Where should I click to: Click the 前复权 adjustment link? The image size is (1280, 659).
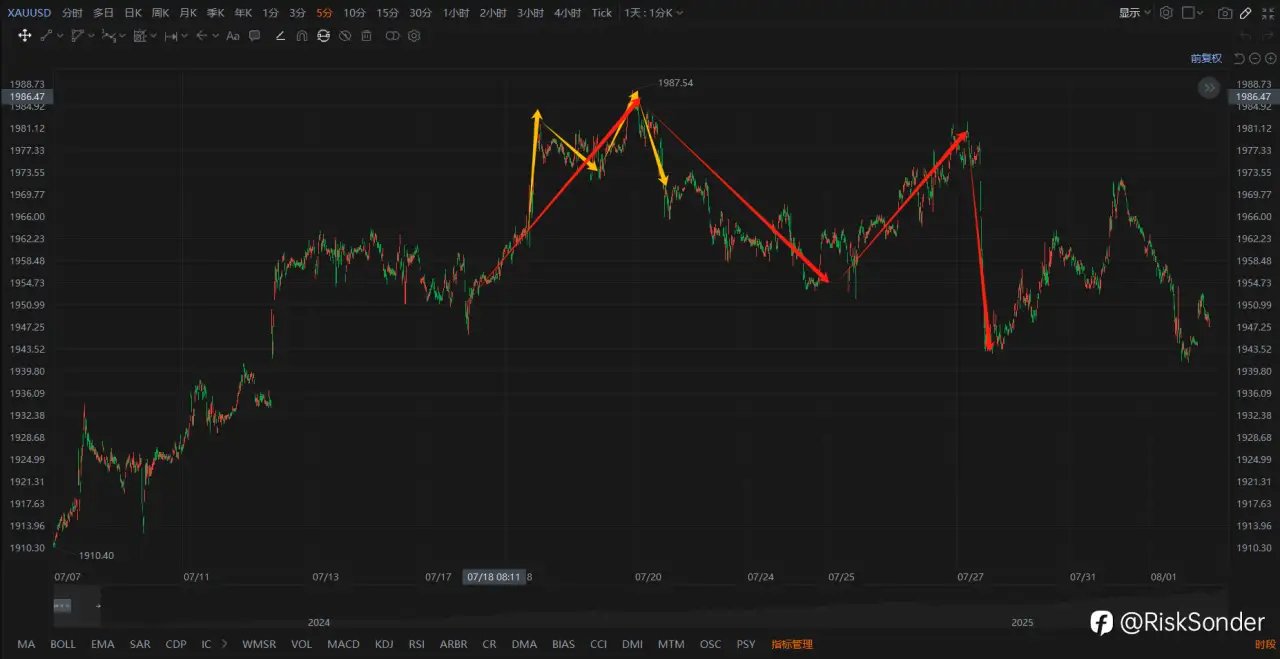pyautogui.click(x=1206, y=58)
